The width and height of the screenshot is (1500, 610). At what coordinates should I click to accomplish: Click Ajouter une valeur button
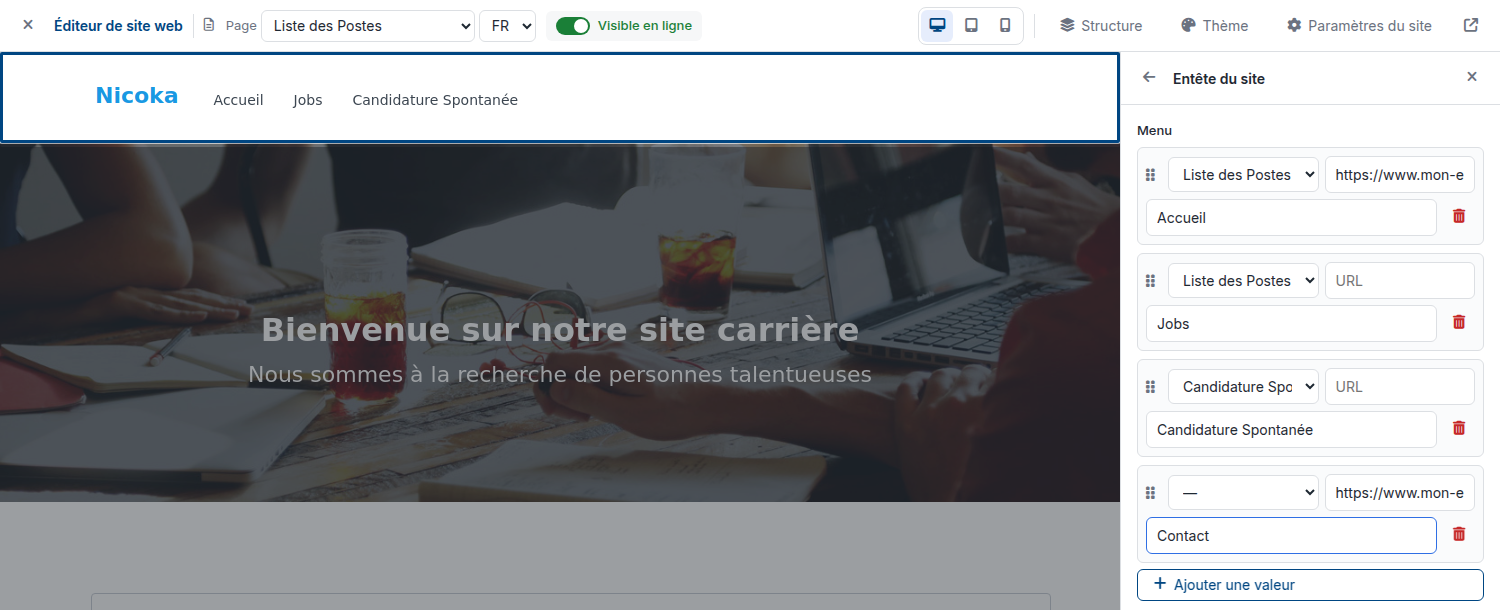(1310, 585)
